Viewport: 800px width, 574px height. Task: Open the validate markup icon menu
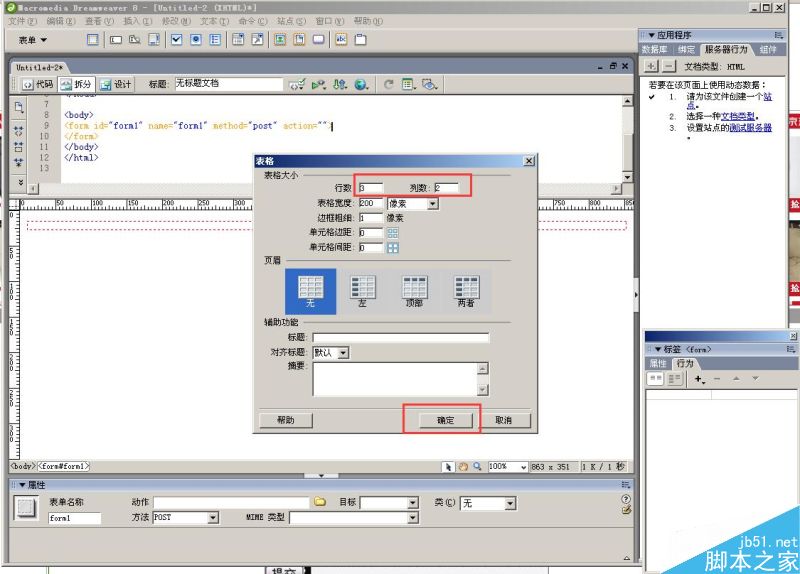297,84
